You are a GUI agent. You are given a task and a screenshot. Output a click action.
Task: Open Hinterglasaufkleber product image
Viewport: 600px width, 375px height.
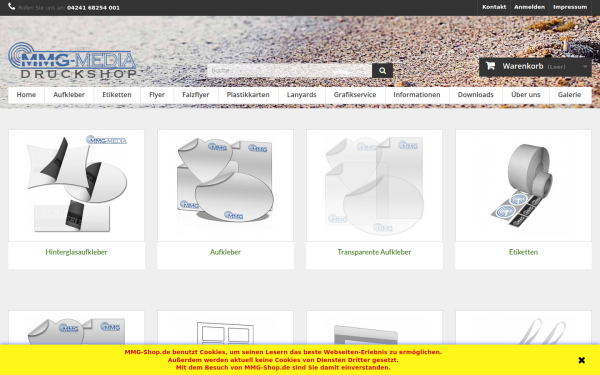77,186
